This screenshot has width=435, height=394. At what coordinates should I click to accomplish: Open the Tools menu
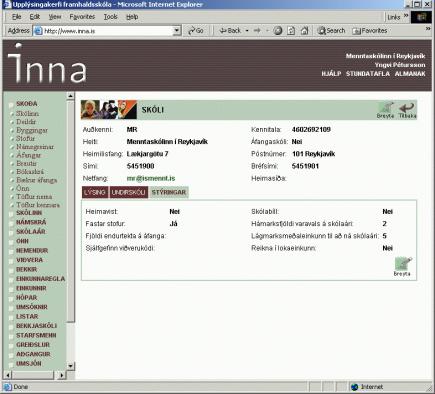pos(110,17)
